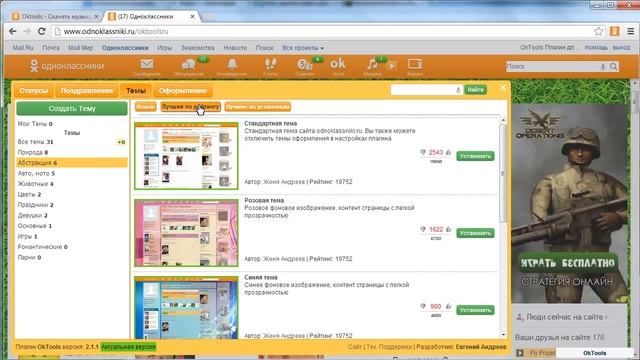This screenshot has height=360, width=640.
Task: Like Стандартная тема with thumbs up
Action: click(449, 152)
